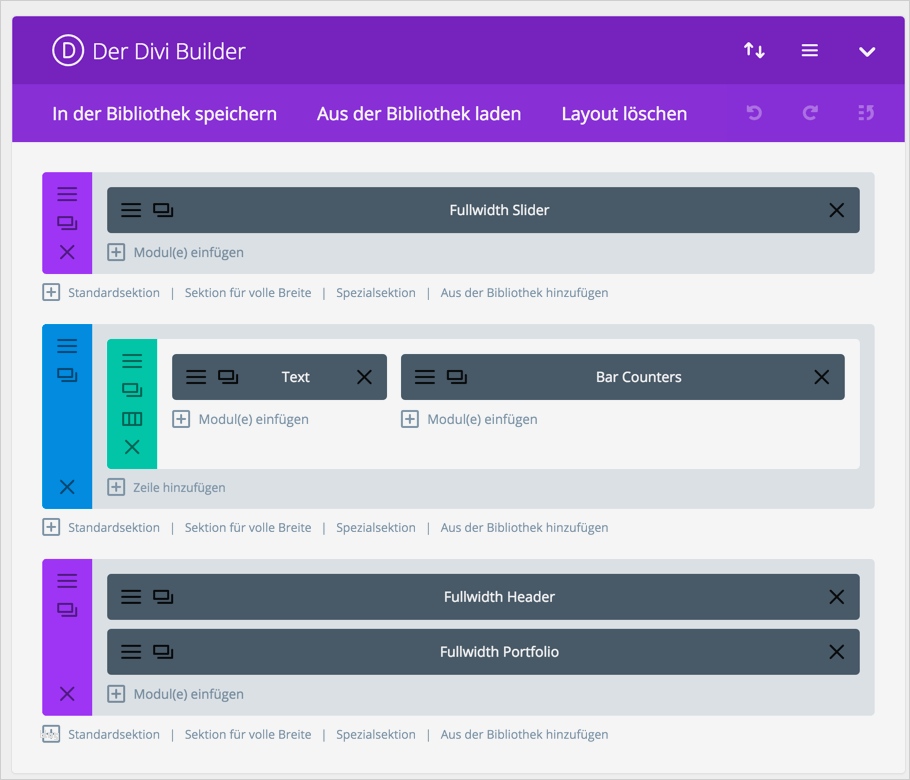
Task: Click Layout löschen
Action: [624, 114]
